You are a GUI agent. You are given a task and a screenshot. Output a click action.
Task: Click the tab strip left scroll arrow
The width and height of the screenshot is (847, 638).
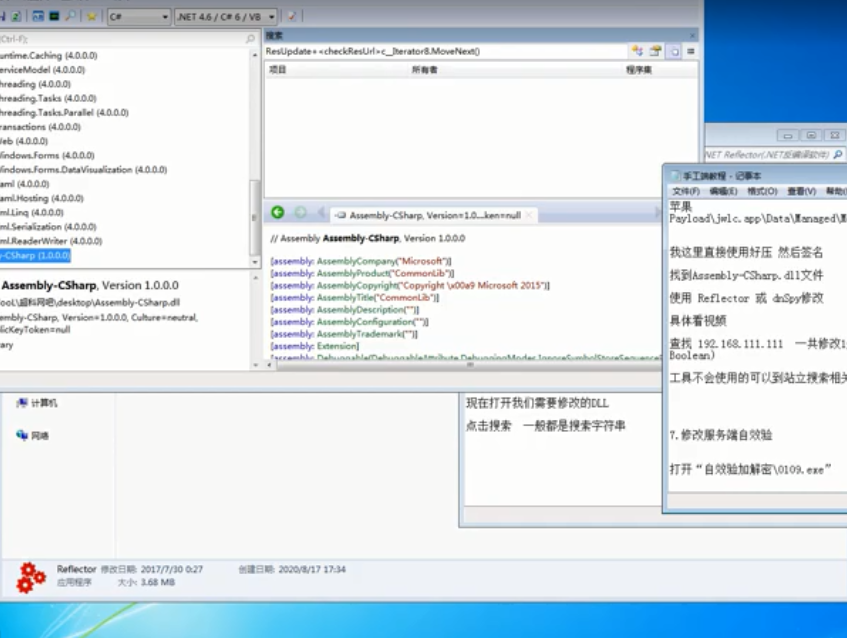(321, 213)
